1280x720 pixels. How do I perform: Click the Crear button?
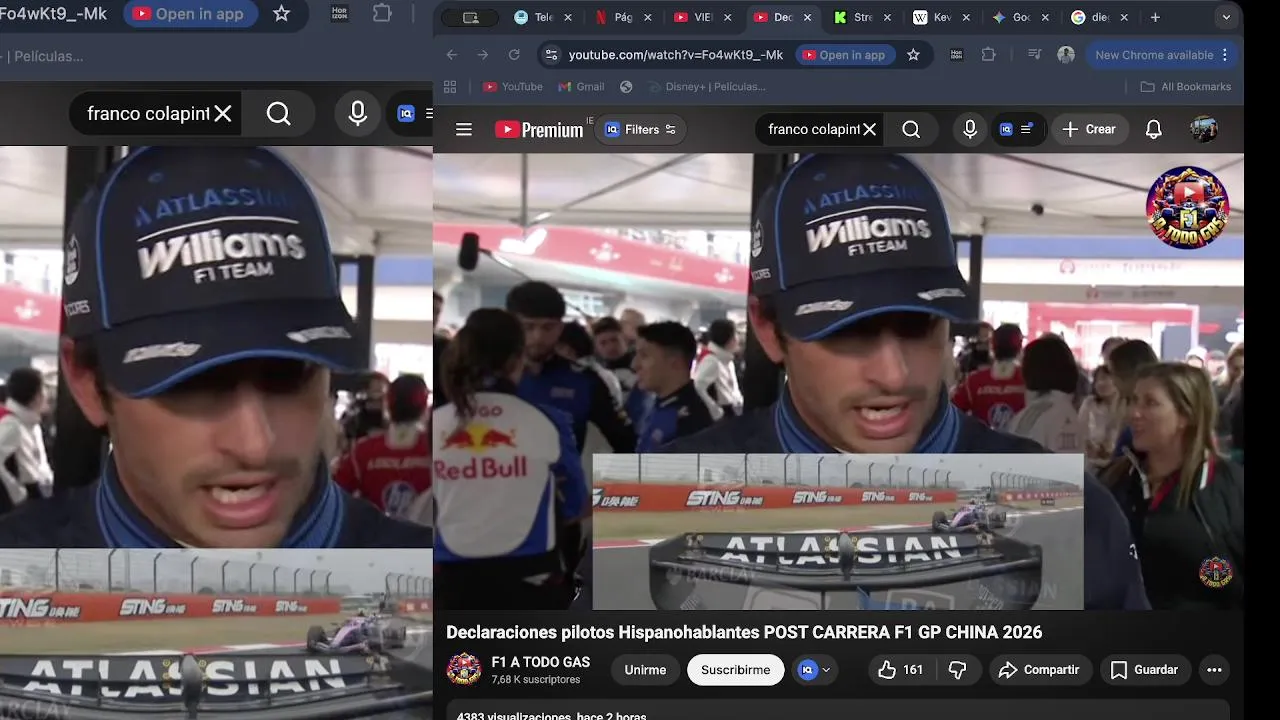click(x=1089, y=129)
